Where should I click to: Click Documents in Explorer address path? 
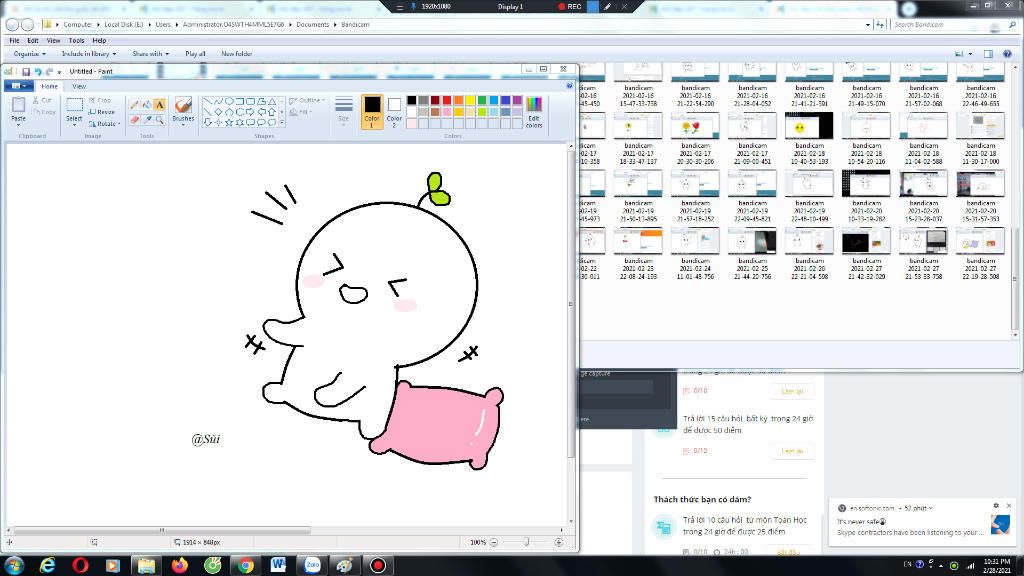(313, 24)
